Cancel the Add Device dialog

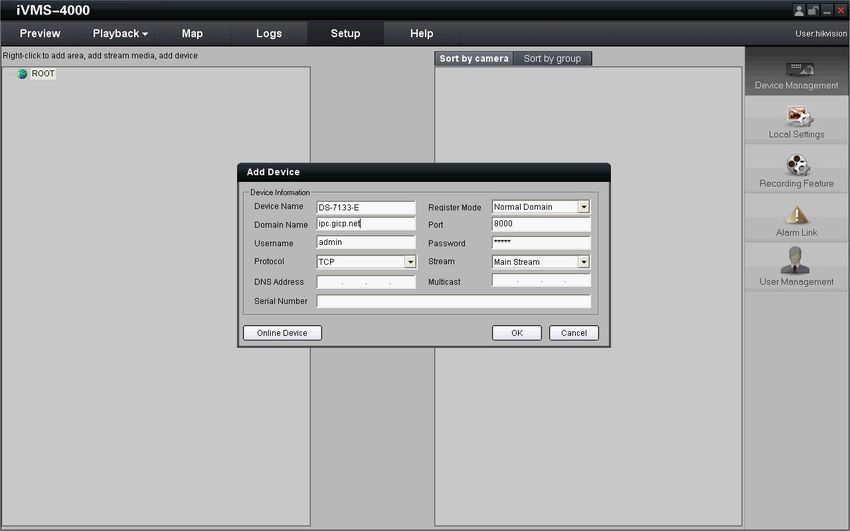574,333
